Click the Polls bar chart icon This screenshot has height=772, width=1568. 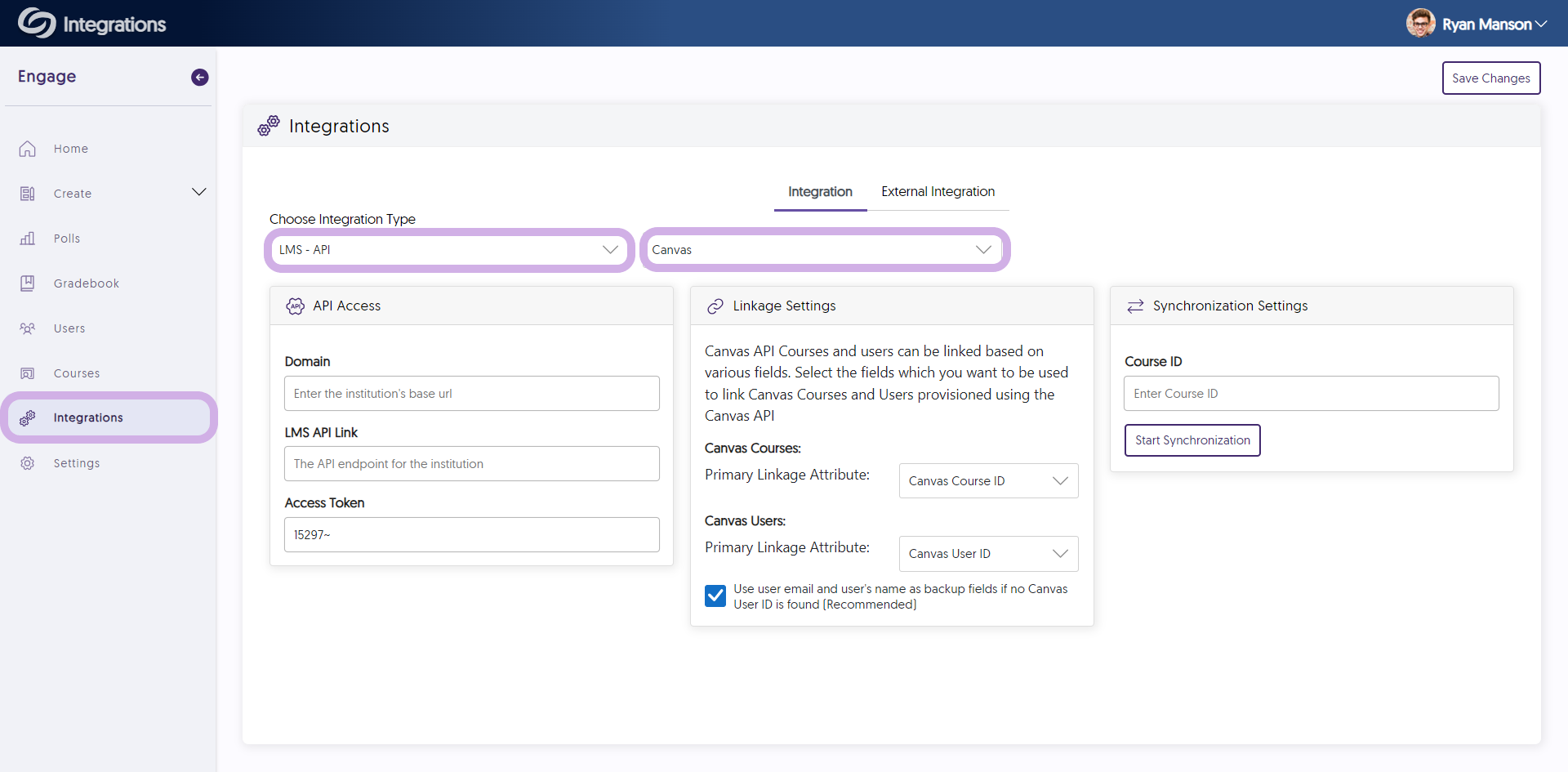[x=28, y=239]
